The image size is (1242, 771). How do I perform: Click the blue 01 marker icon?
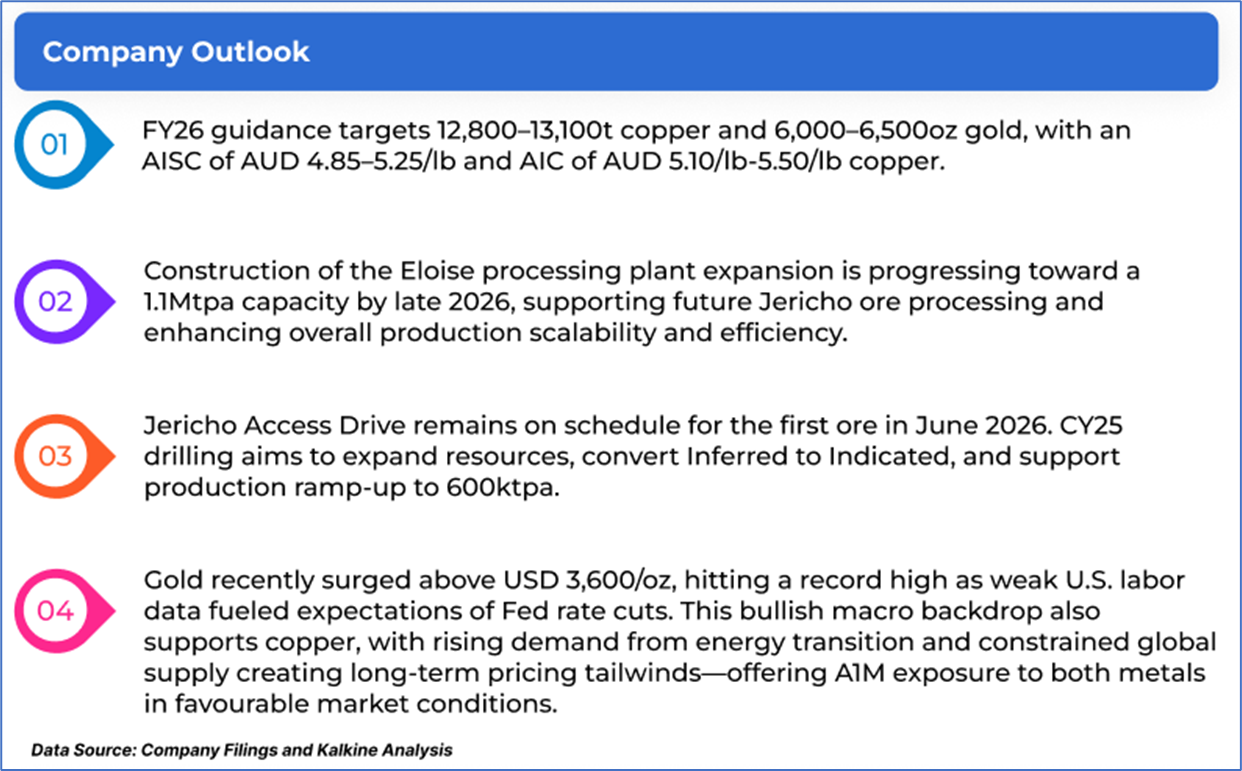(56, 146)
